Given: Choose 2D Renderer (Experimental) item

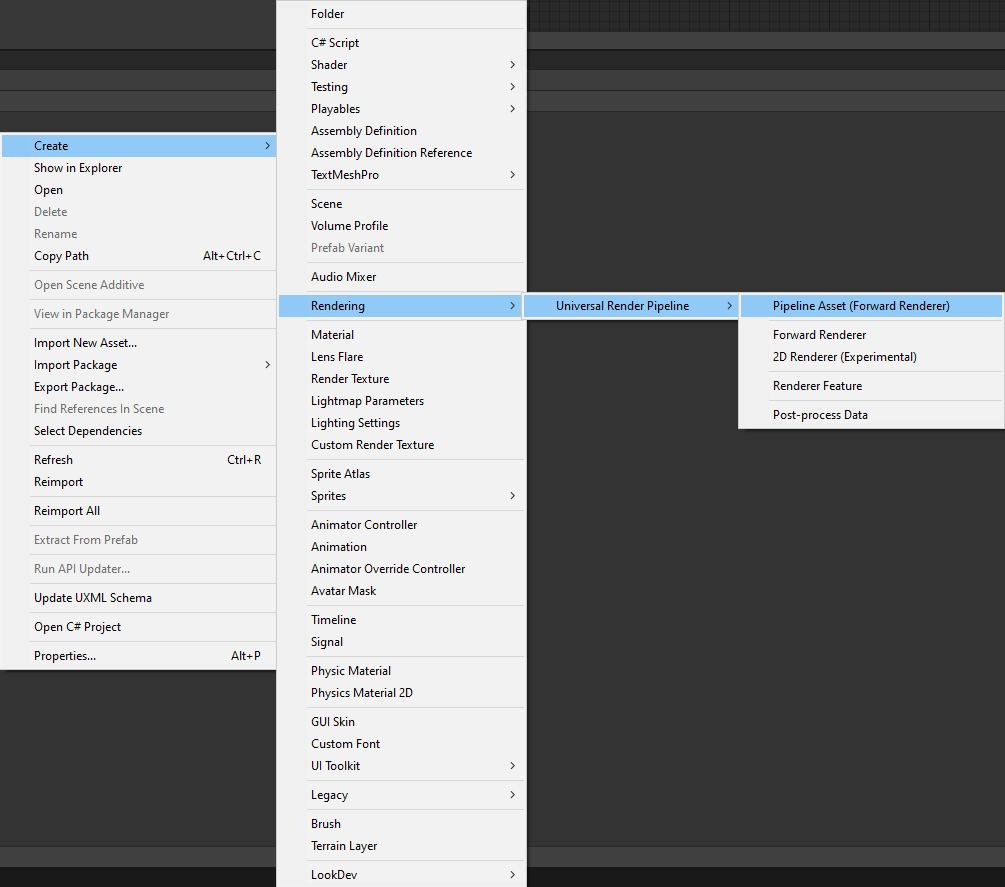Looking at the screenshot, I should click(x=844, y=357).
